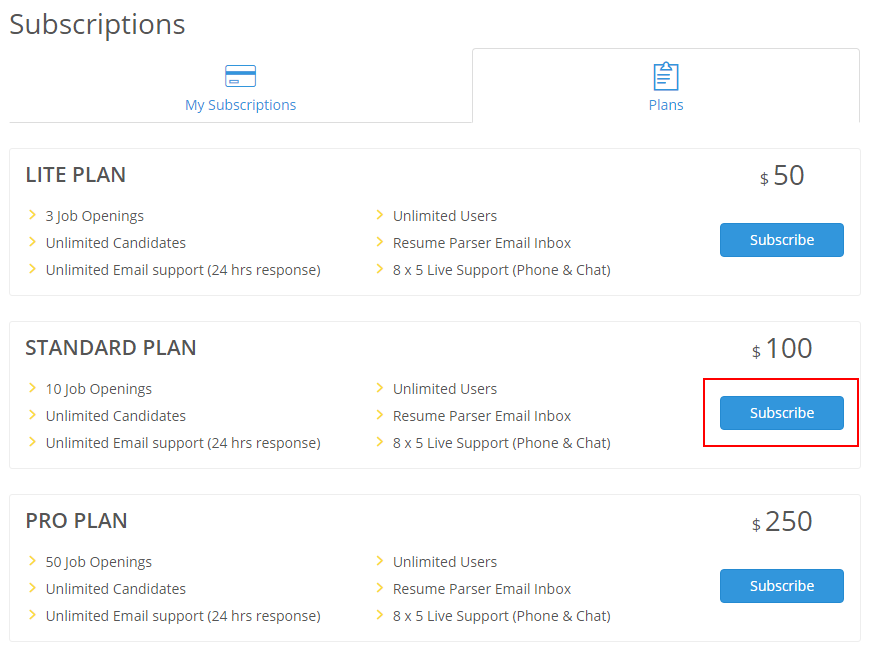Click chevron beside 10 Job Openings

[x=32, y=388]
